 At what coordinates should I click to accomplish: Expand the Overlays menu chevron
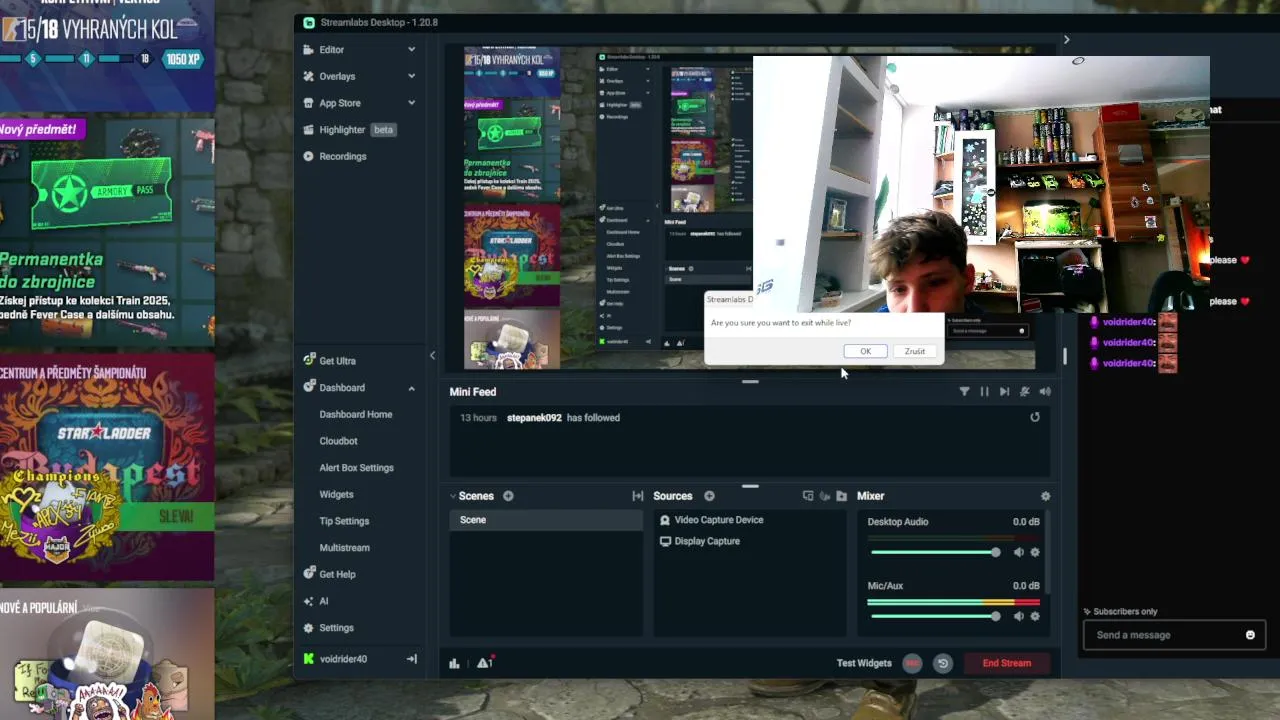411,76
